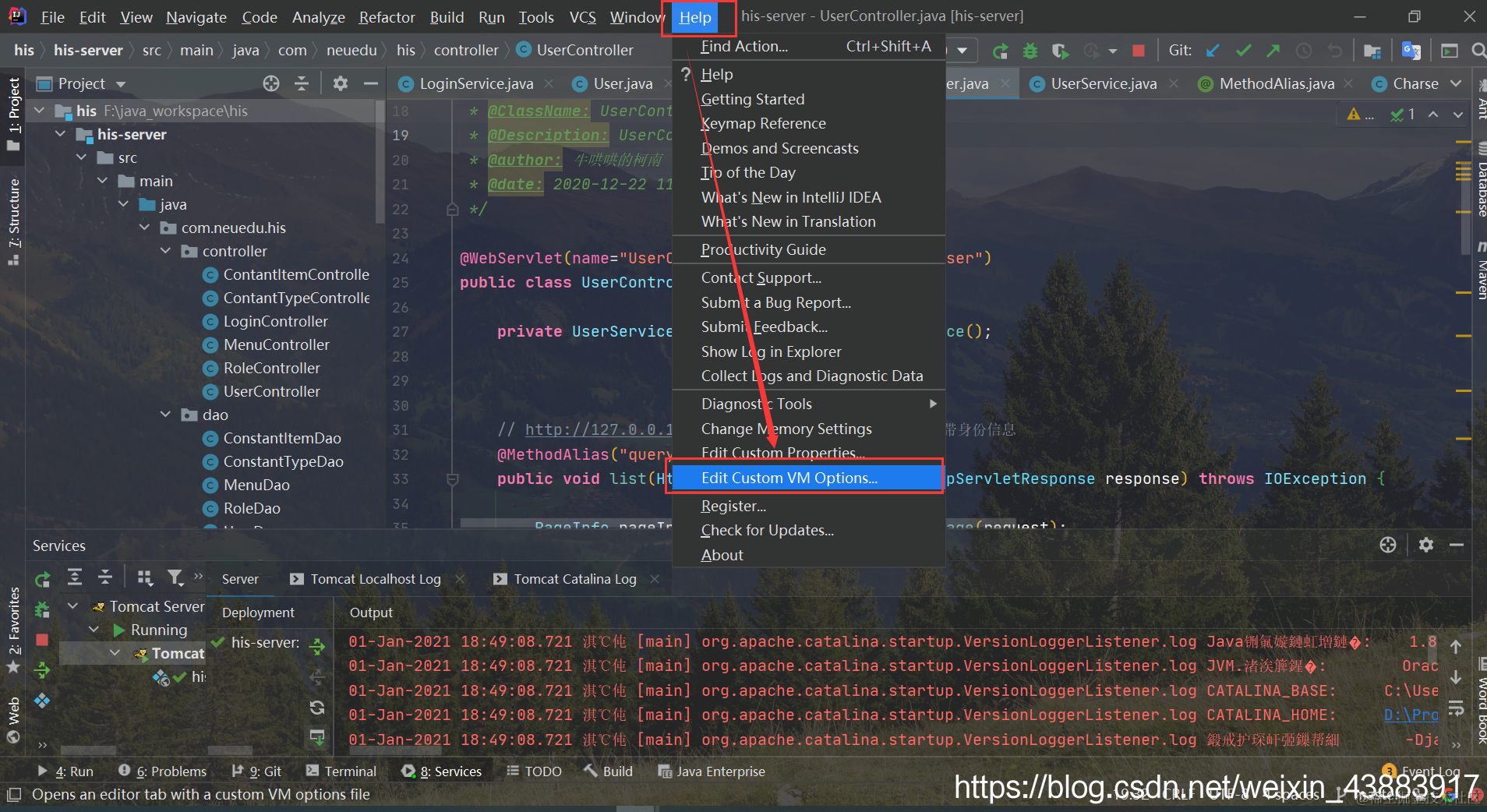Stop the running process with red square
This screenshot has width=1487, height=812.
[1139, 51]
